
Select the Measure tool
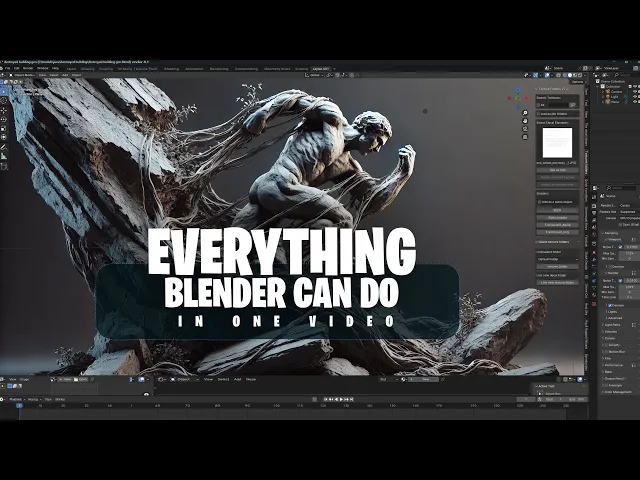(4, 156)
